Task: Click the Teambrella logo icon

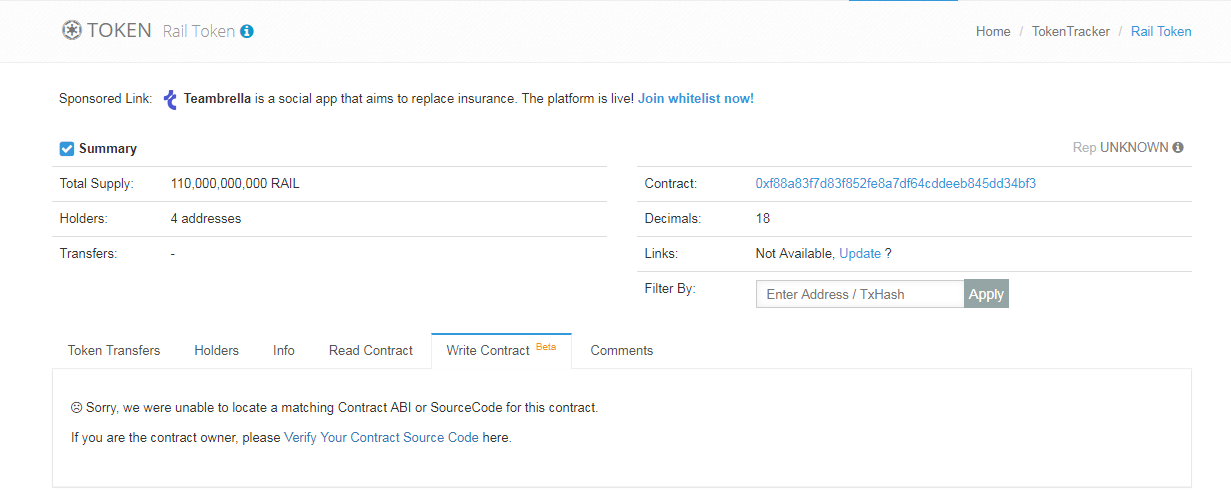Action: point(170,99)
